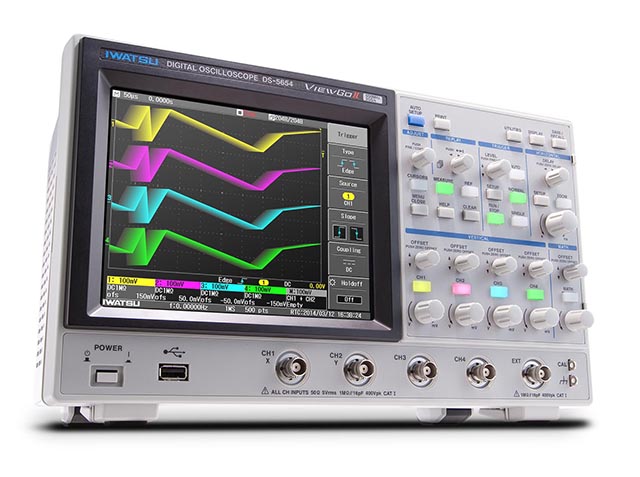Select the green 4: 100mV channel readout
Image resolution: width=640 pixels, height=477 pixels.
tap(266, 290)
